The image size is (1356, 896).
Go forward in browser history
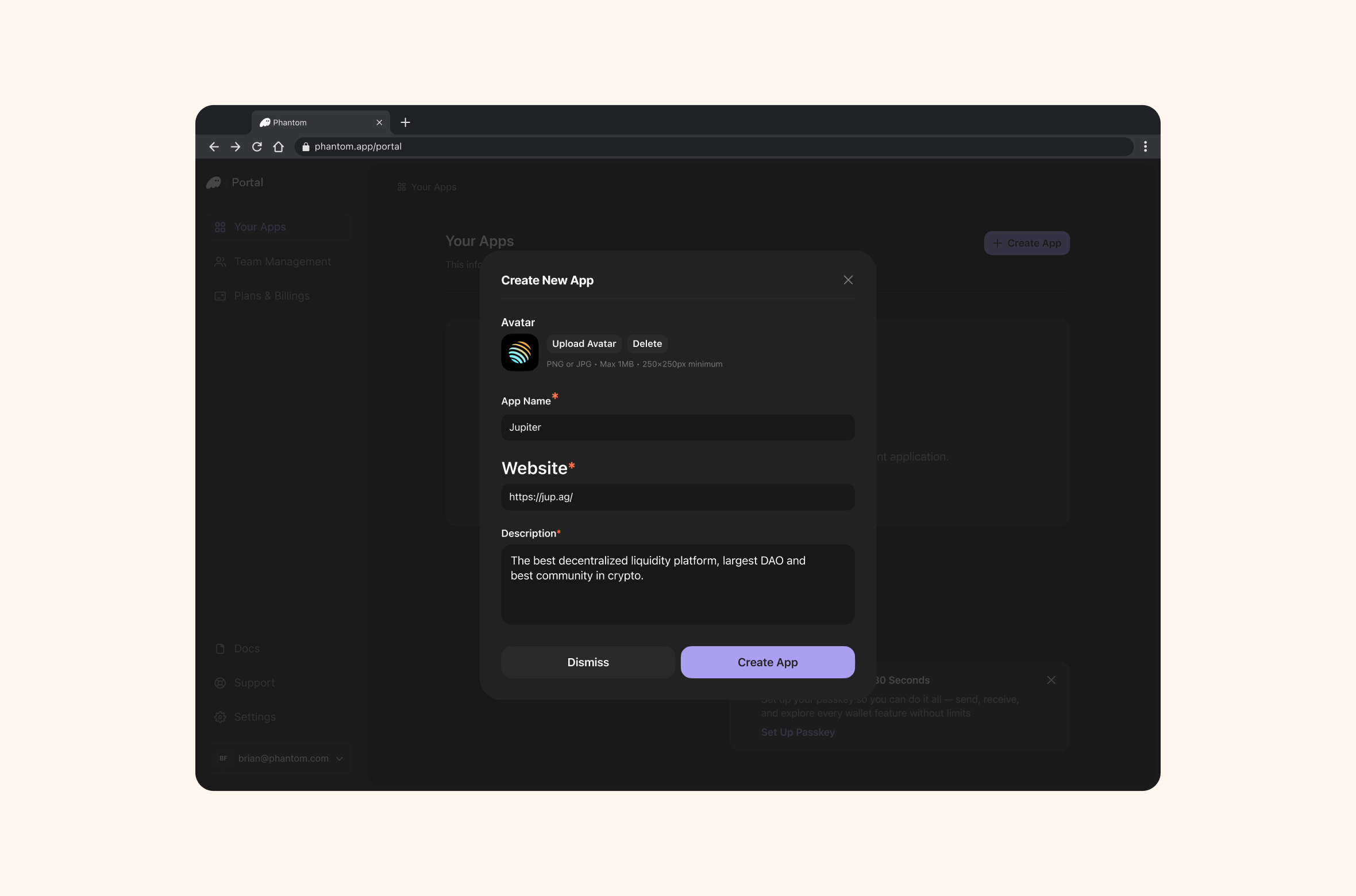pos(236,147)
